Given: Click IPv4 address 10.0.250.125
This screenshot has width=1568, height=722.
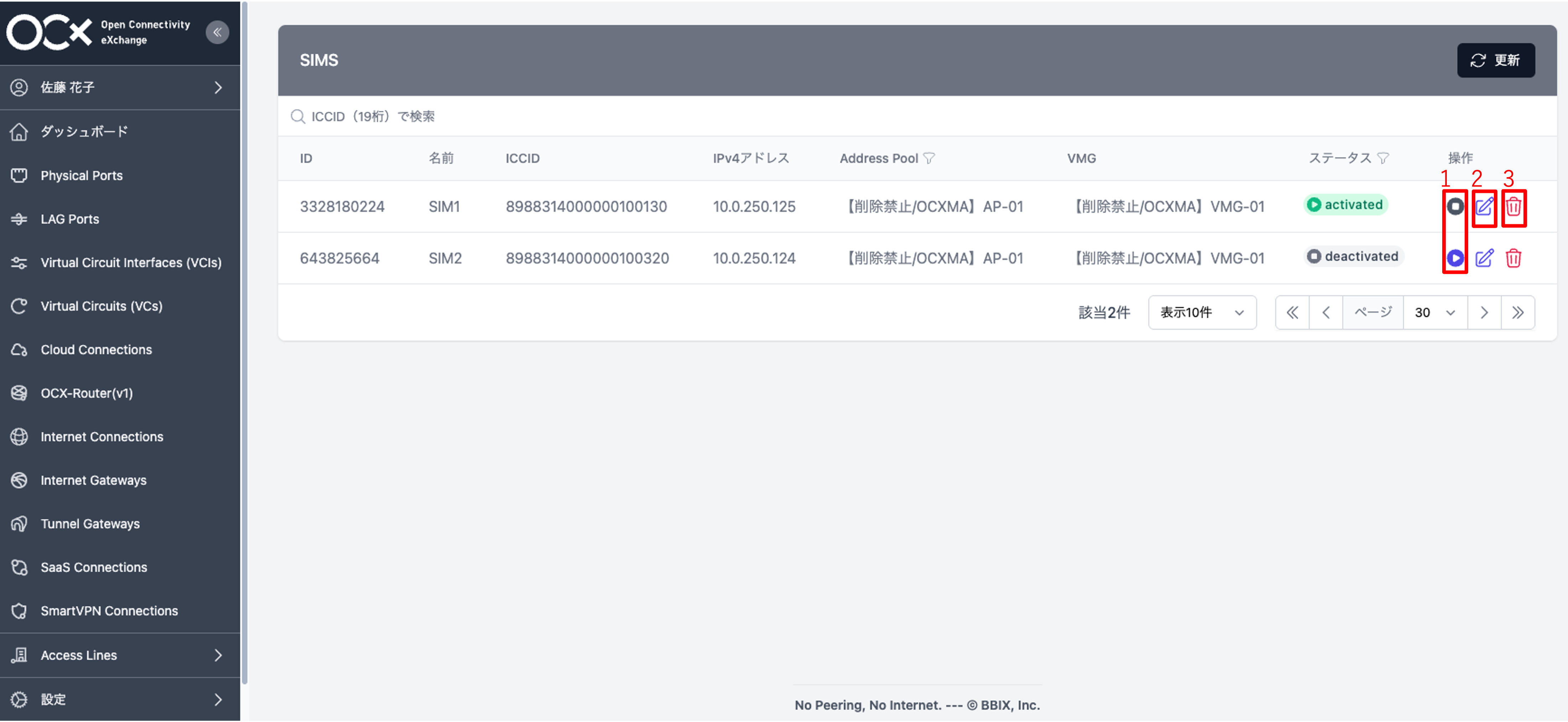Looking at the screenshot, I should pyautogui.click(x=754, y=206).
